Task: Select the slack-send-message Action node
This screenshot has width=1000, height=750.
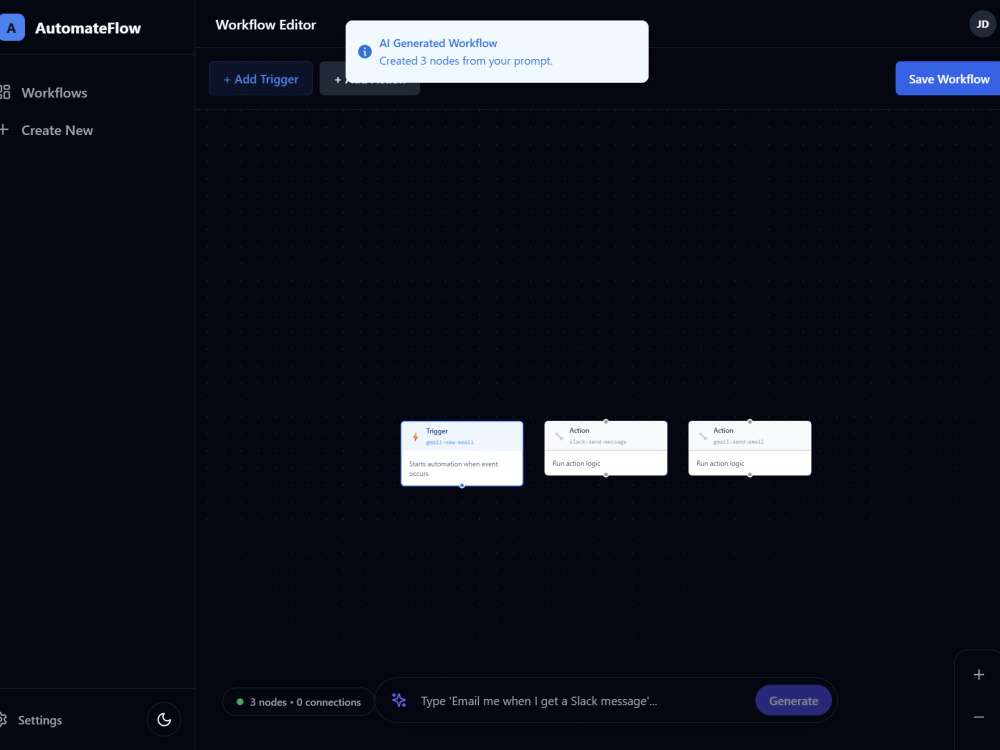Action: coord(606,448)
